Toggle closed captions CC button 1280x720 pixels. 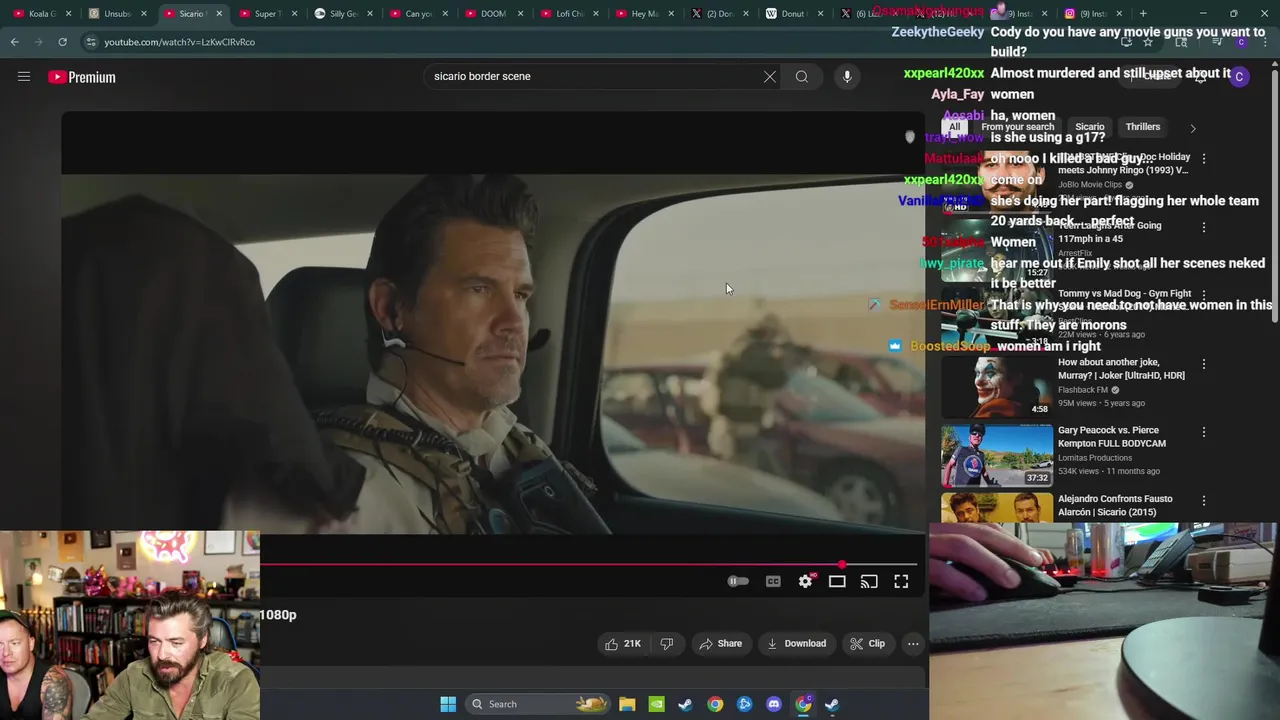pos(773,581)
